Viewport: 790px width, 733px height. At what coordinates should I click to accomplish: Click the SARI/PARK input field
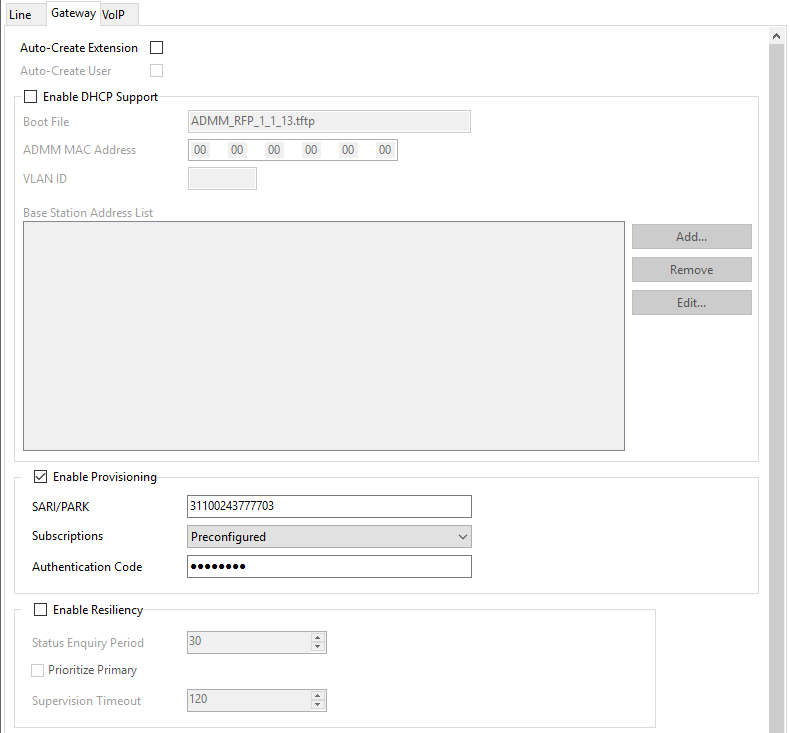click(329, 506)
